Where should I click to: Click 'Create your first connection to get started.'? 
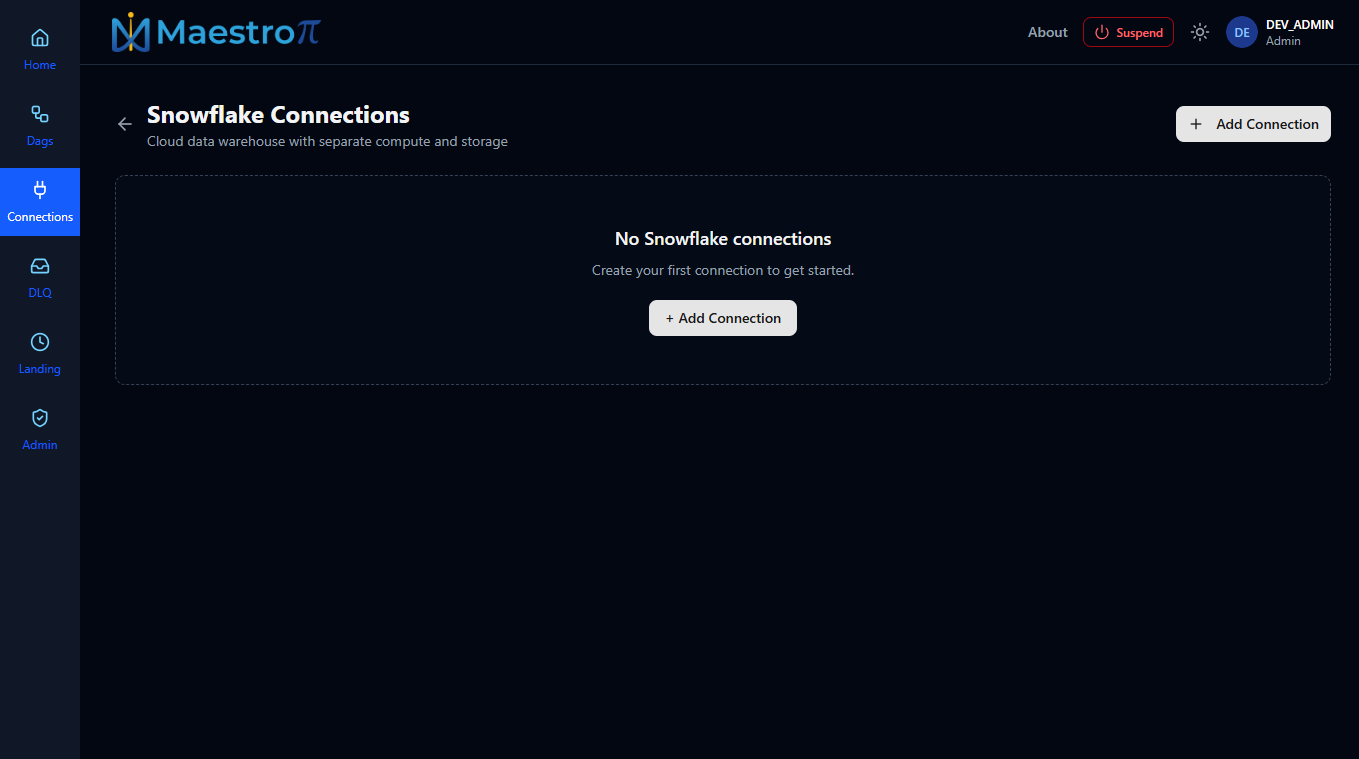pos(723,270)
